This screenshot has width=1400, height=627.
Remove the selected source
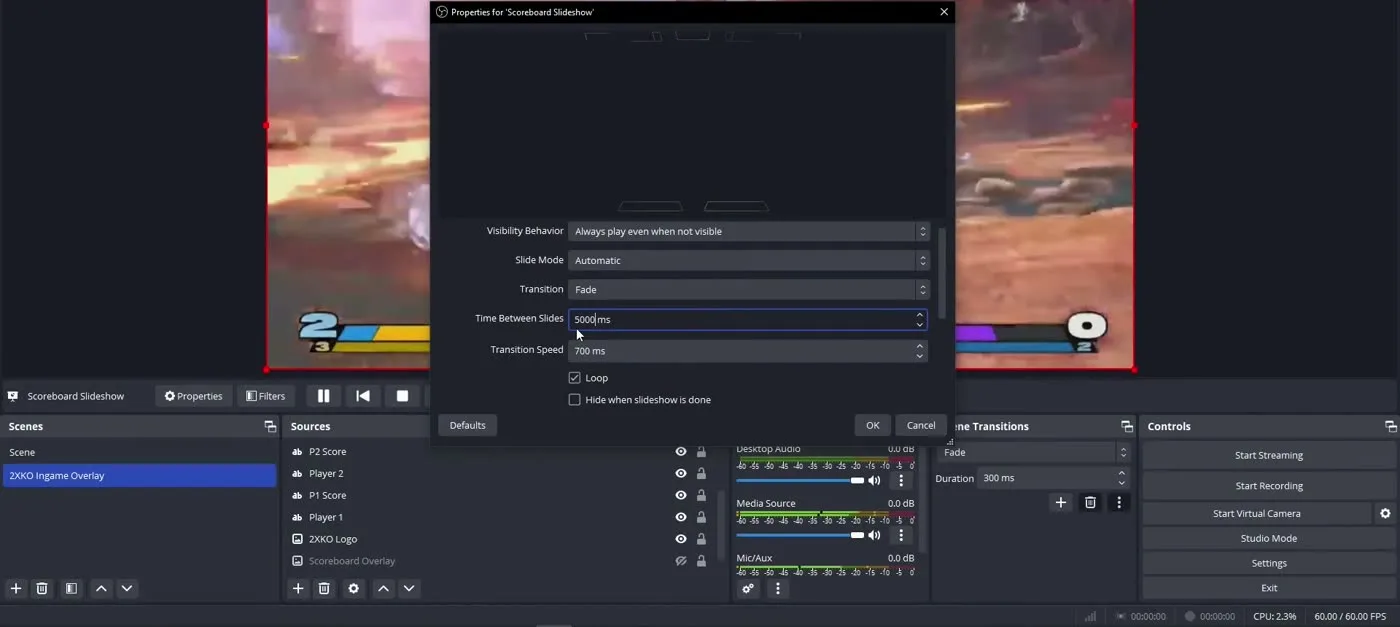click(324, 589)
